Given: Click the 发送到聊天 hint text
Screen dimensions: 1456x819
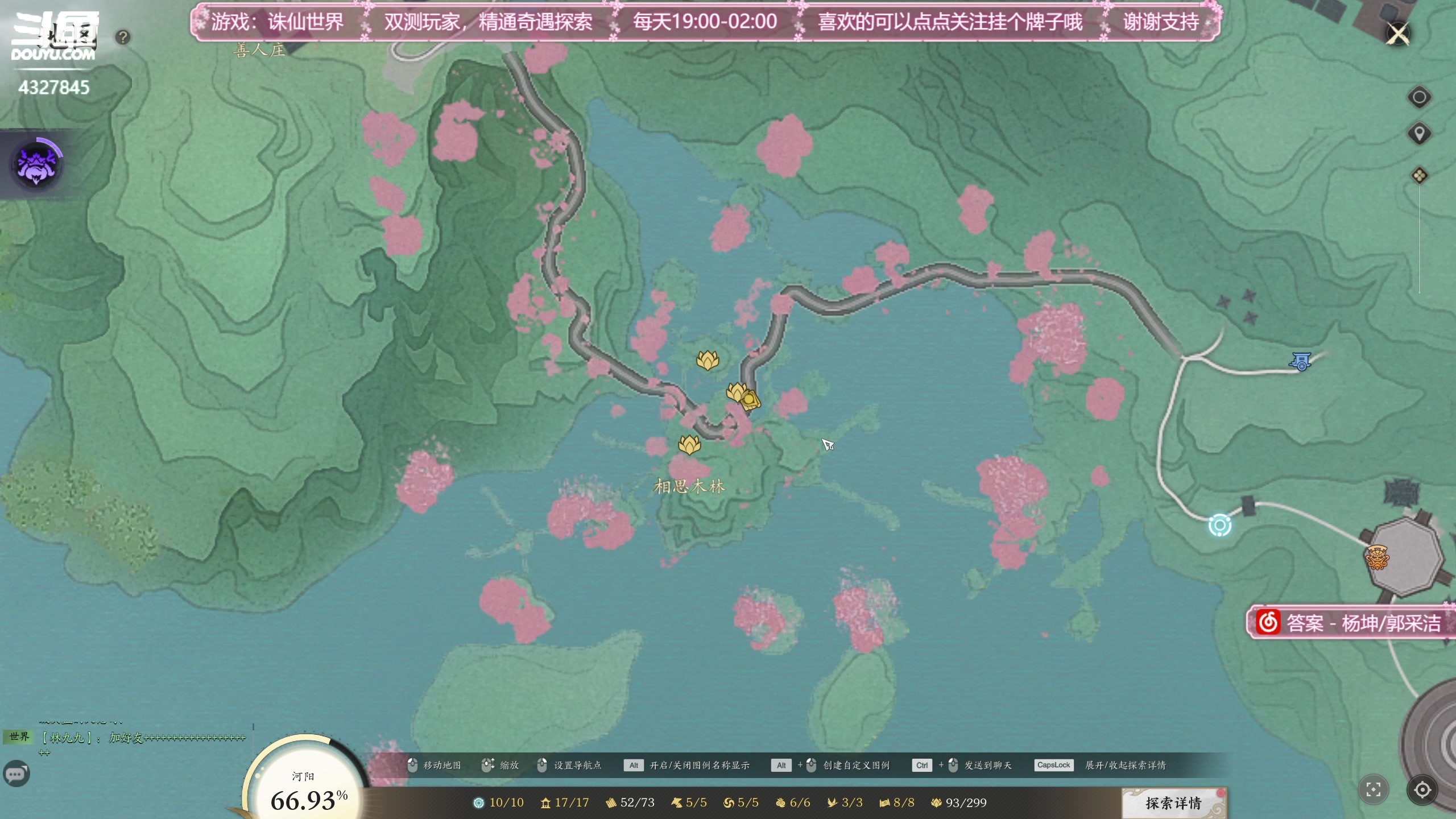Looking at the screenshot, I should (x=988, y=765).
